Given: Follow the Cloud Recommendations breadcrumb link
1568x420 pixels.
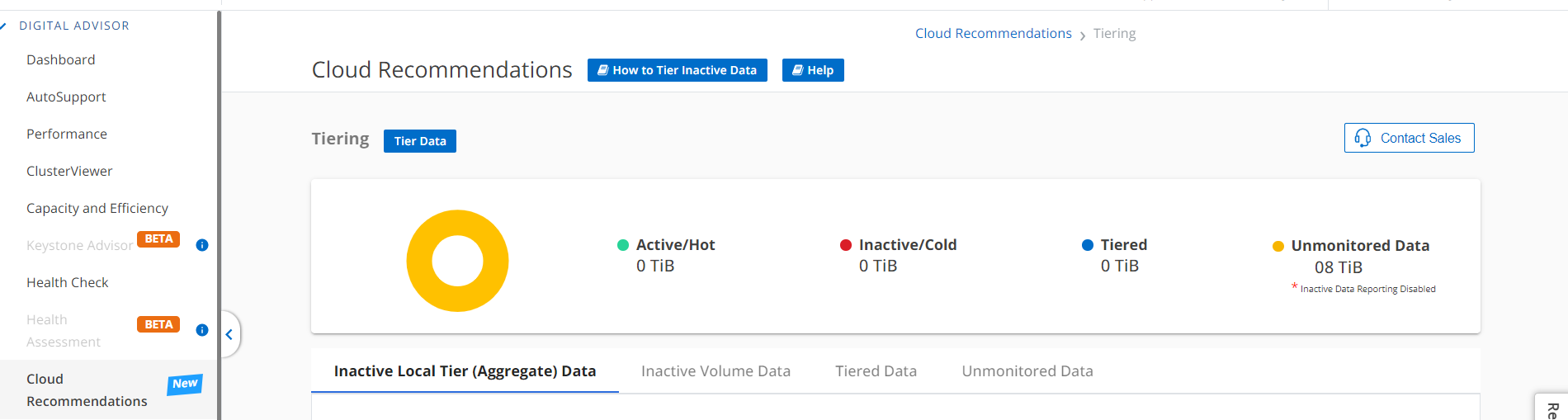Looking at the screenshot, I should click(x=993, y=33).
